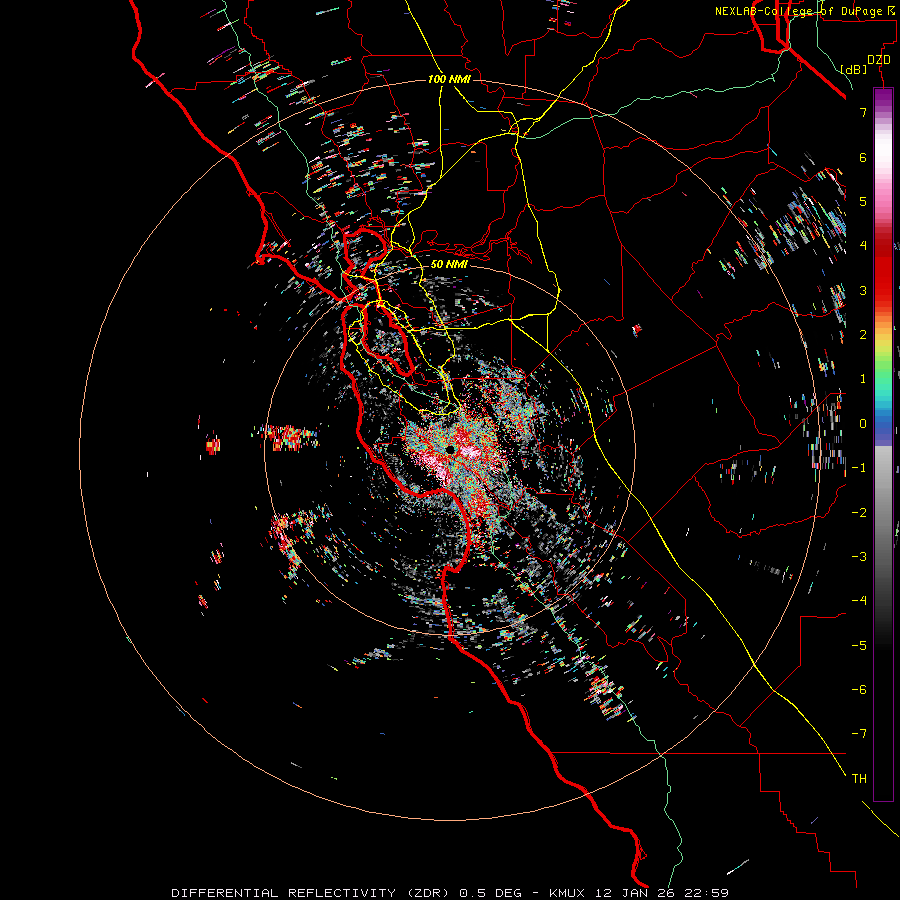Click the positive 3 tick label on scale
Image resolution: width=900 pixels, height=900 pixels.
tap(863, 290)
